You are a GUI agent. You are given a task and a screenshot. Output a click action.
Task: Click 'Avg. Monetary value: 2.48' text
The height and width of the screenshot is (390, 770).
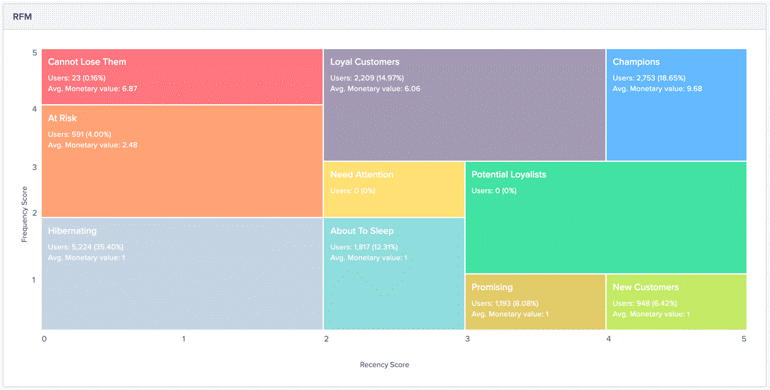coord(92,145)
